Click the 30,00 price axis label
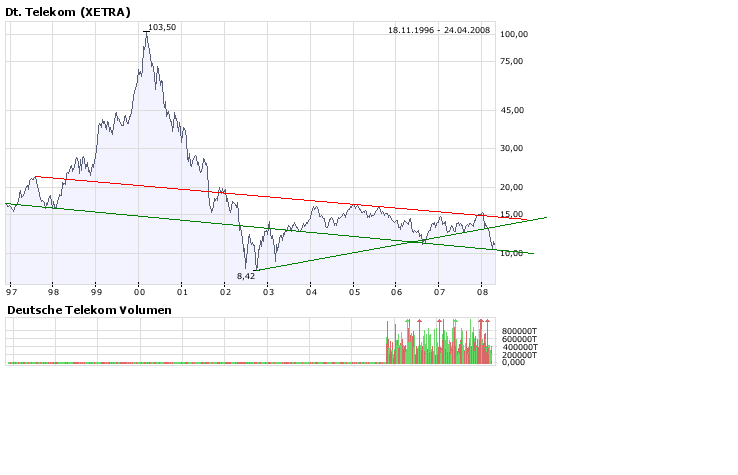 (512, 148)
